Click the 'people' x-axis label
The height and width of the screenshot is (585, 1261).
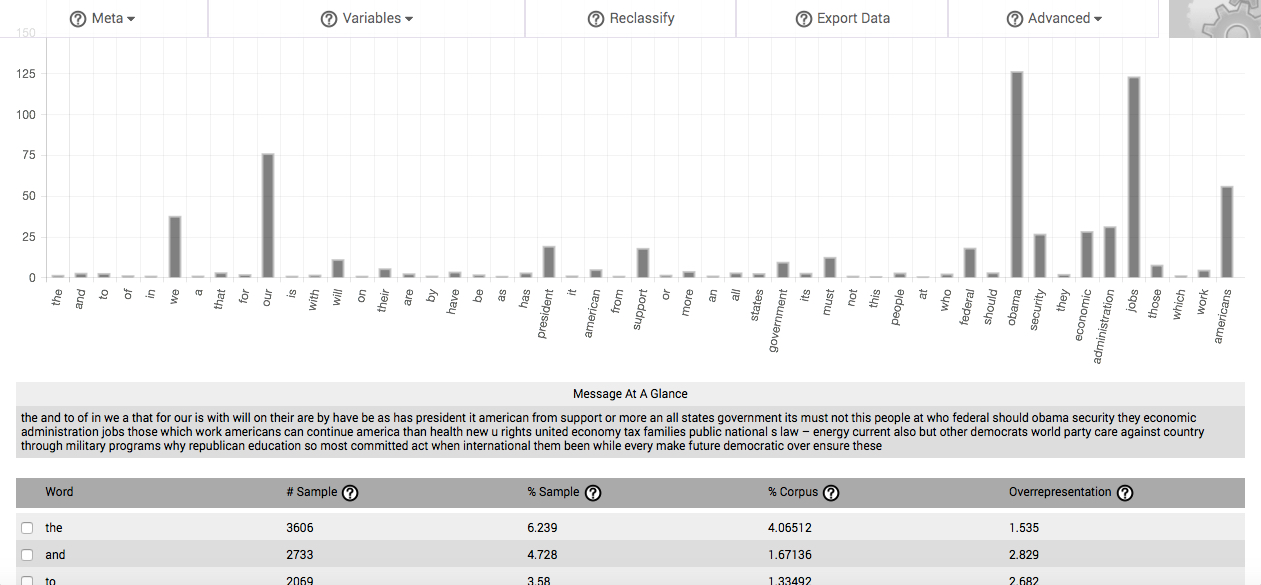[x=900, y=306]
